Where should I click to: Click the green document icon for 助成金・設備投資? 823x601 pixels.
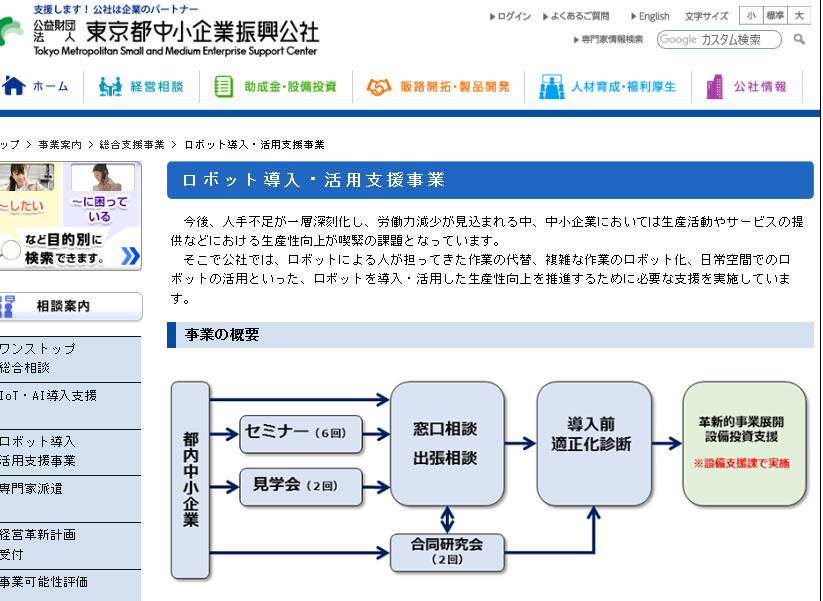pyautogui.click(x=223, y=87)
